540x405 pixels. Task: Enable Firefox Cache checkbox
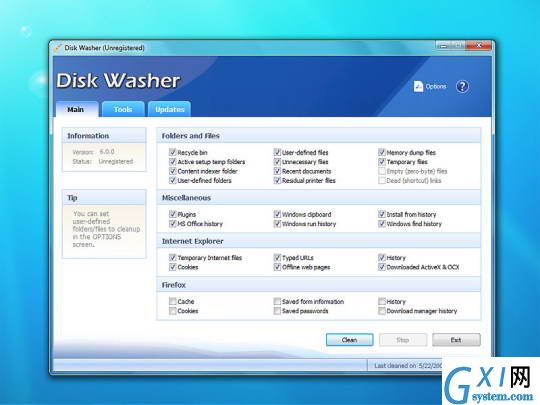point(173,301)
